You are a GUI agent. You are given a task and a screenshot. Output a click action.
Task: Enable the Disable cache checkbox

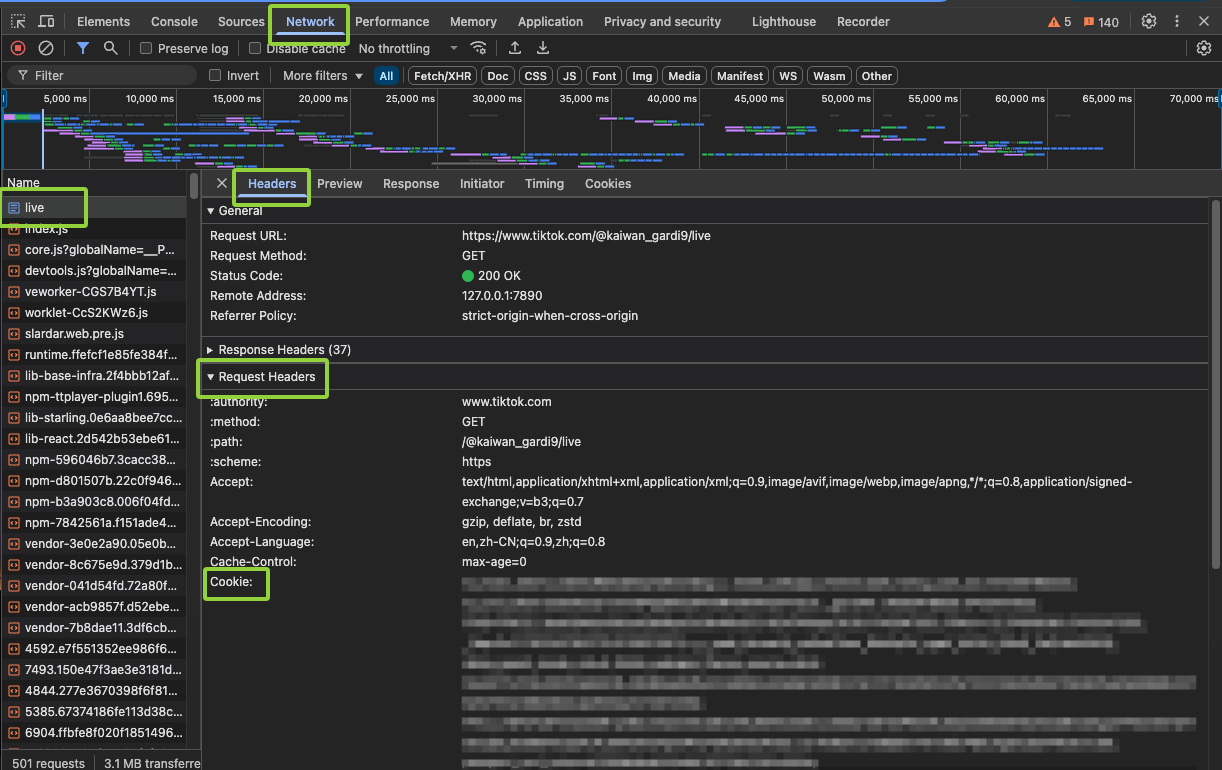tap(255, 48)
